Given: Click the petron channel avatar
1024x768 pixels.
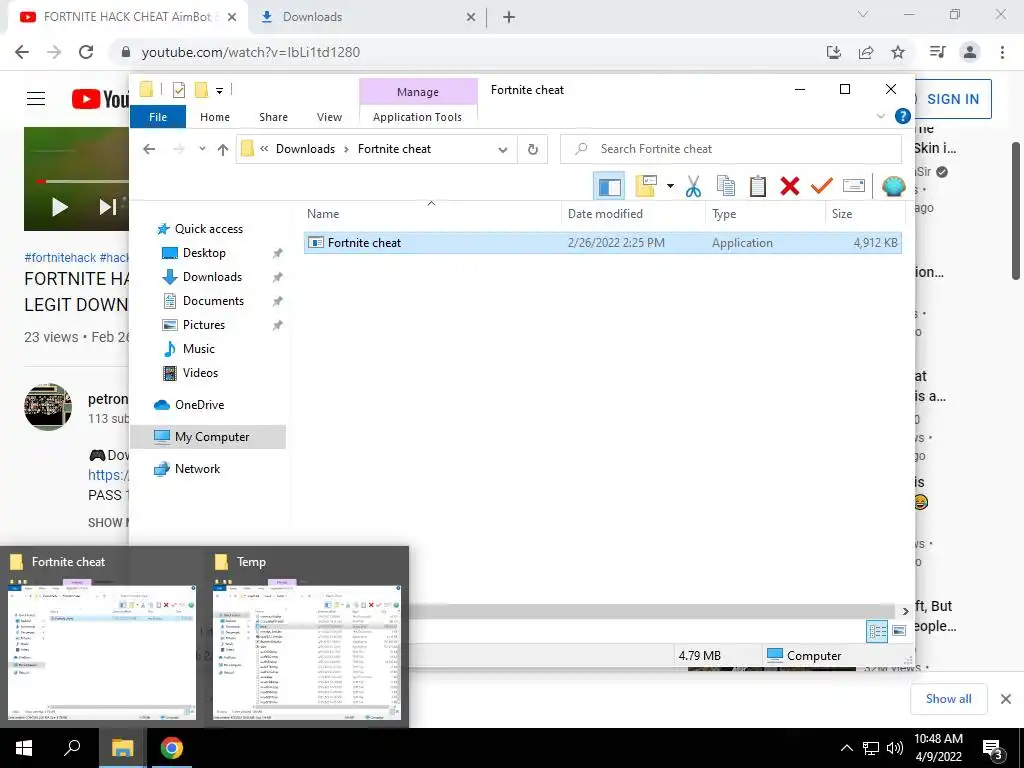Looking at the screenshot, I should 48,406.
